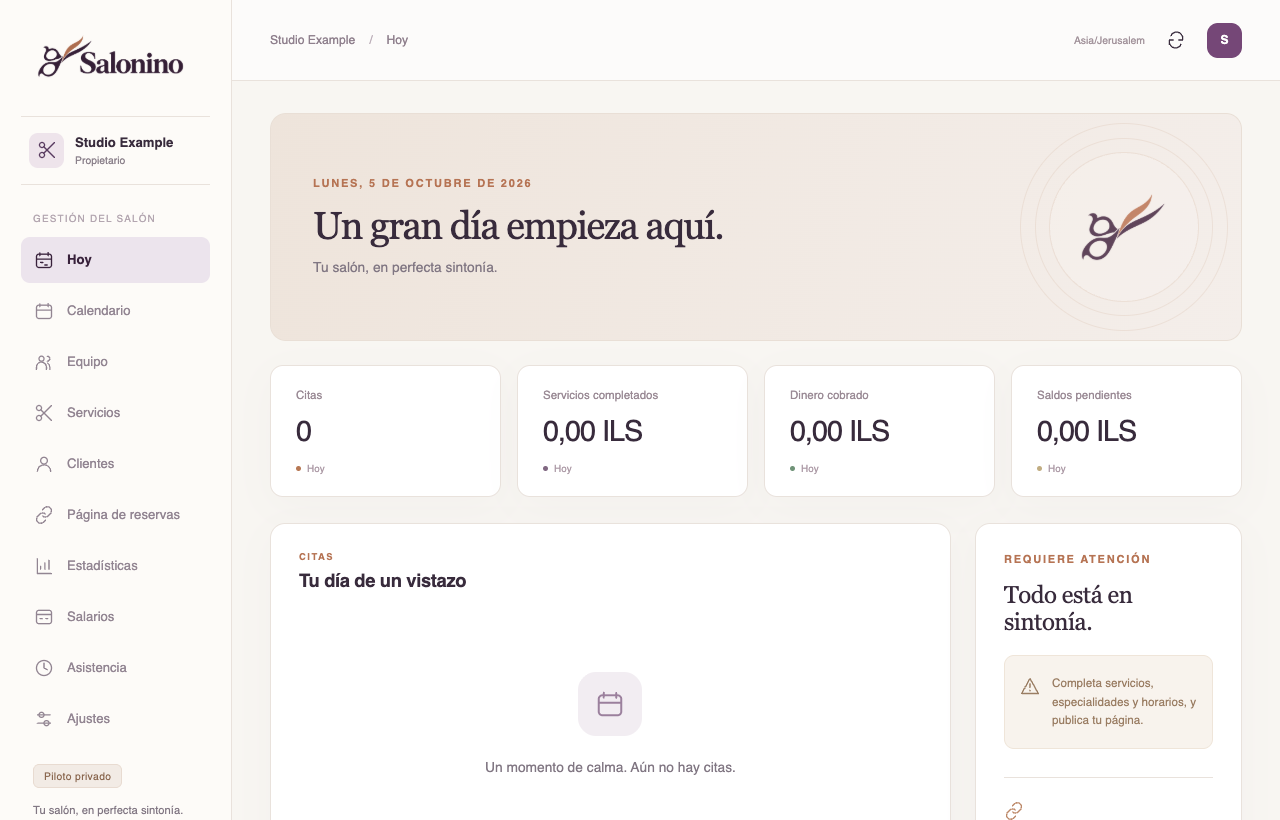Open Ajustes settings
Viewport: 1280px width, 820px height.
coord(115,719)
